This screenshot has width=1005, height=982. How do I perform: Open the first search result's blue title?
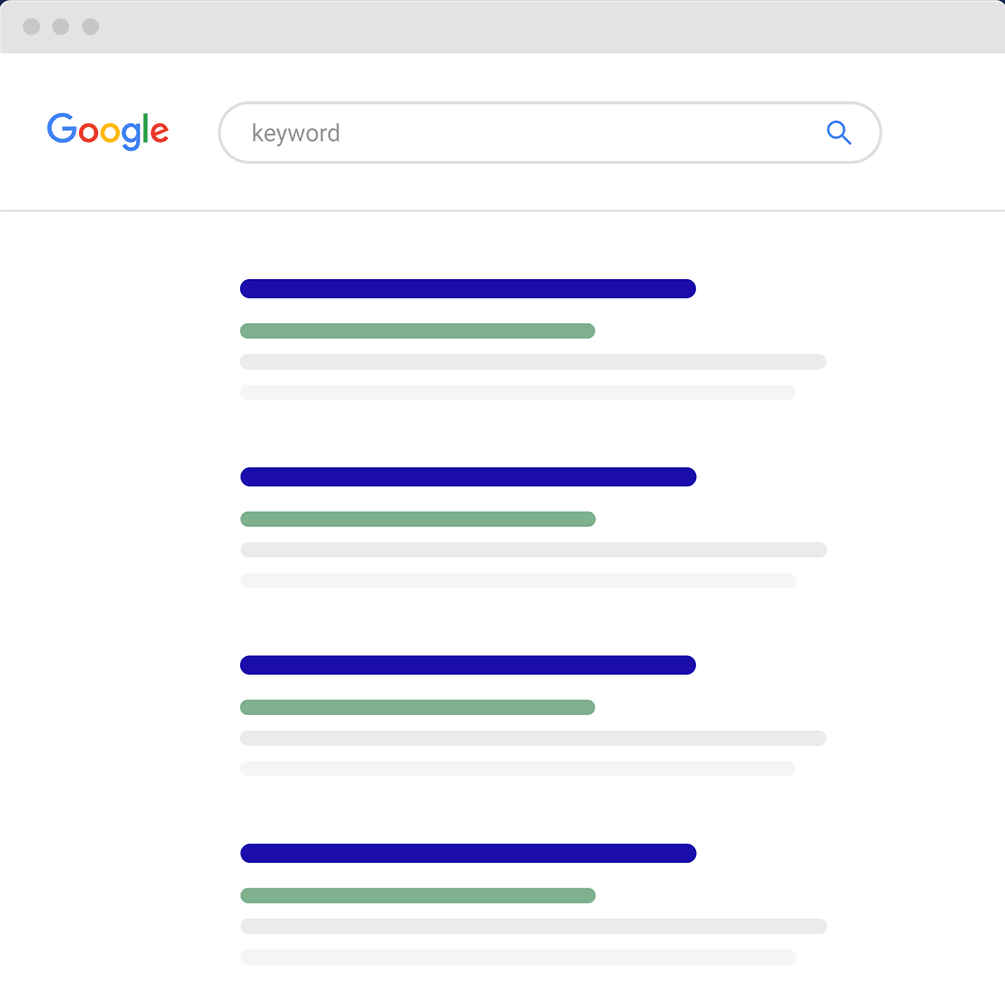pos(467,289)
